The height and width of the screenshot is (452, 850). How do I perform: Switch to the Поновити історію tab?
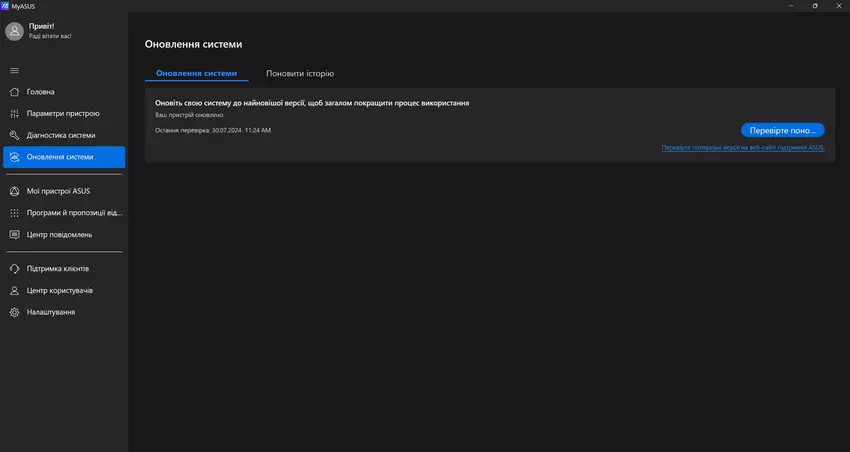click(x=300, y=74)
